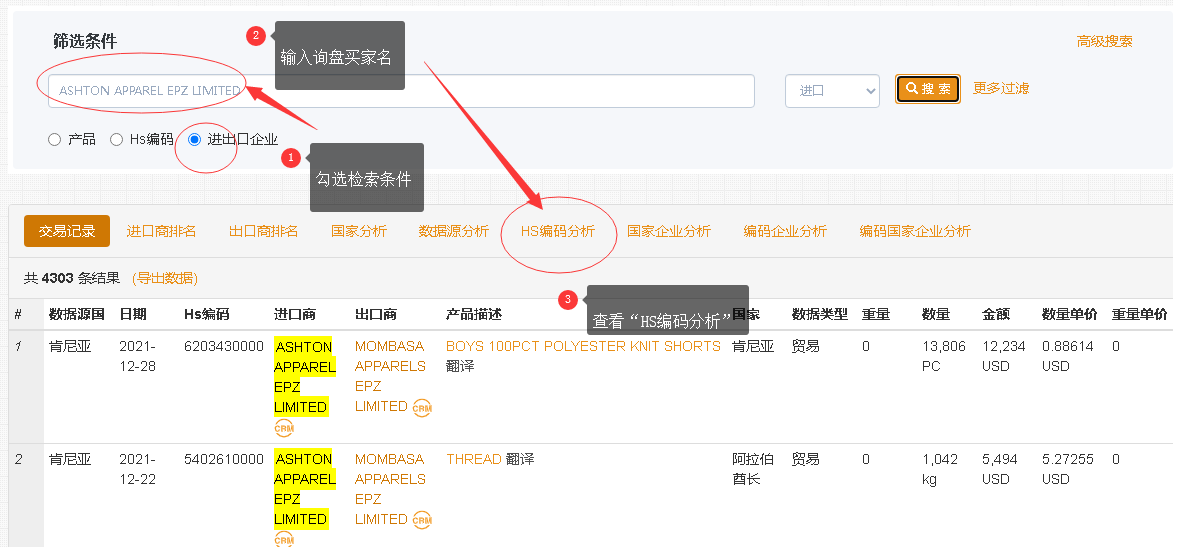Click quantity 13,806 PC cell
Viewport: 1181px width, 547px height.
(944, 356)
